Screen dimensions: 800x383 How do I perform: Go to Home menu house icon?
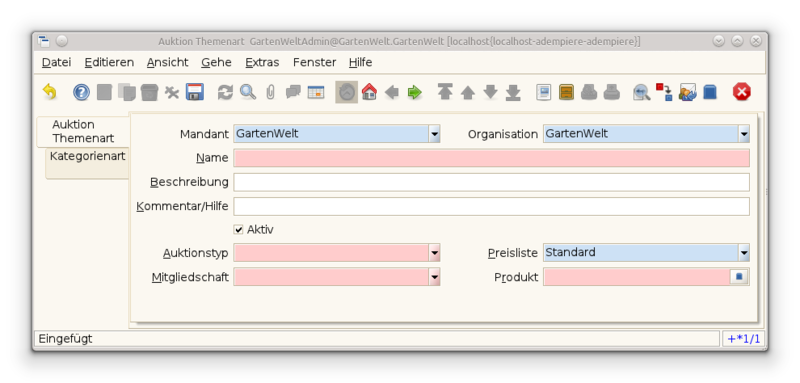(369, 92)
